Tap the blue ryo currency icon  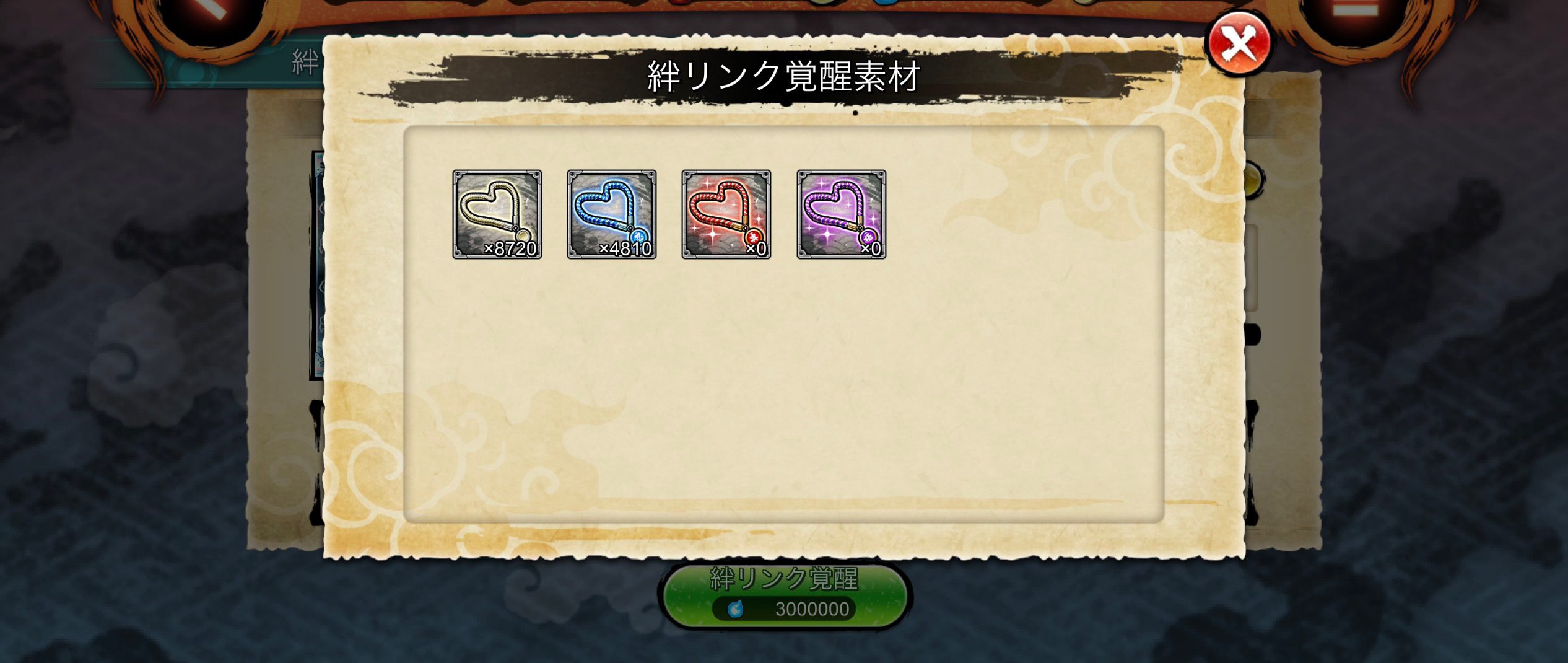point(735,608)
